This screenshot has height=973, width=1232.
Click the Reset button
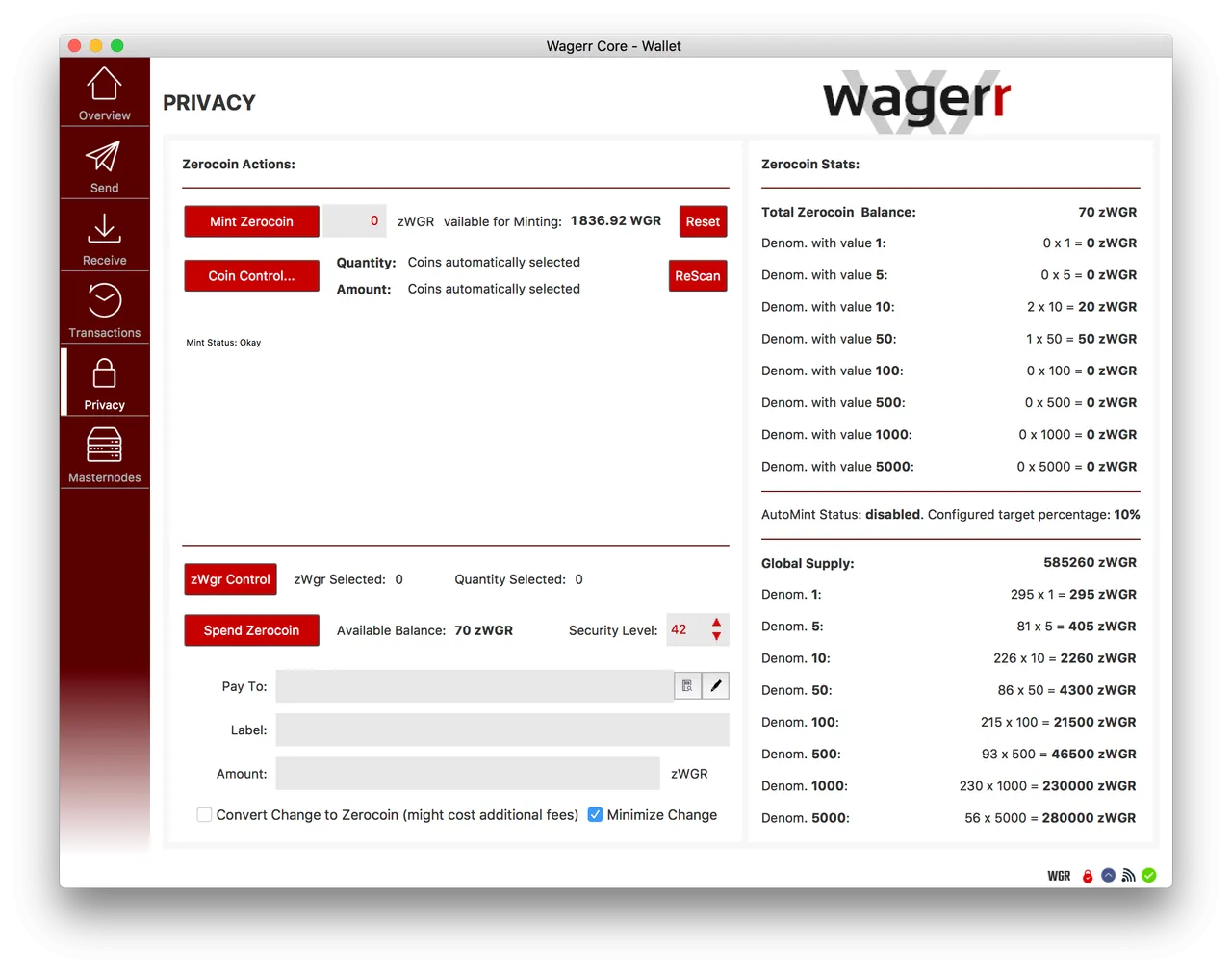703,221
